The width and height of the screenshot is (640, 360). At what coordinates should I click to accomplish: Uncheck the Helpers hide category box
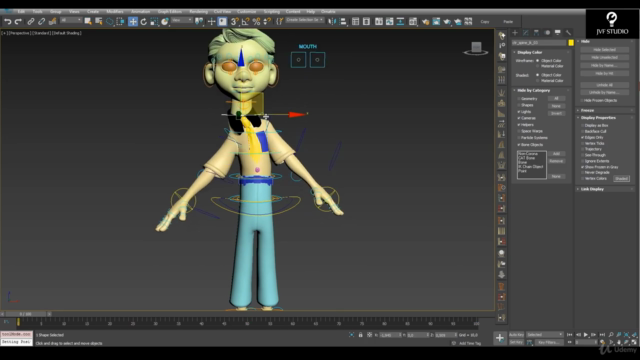[x=519, y=124]
